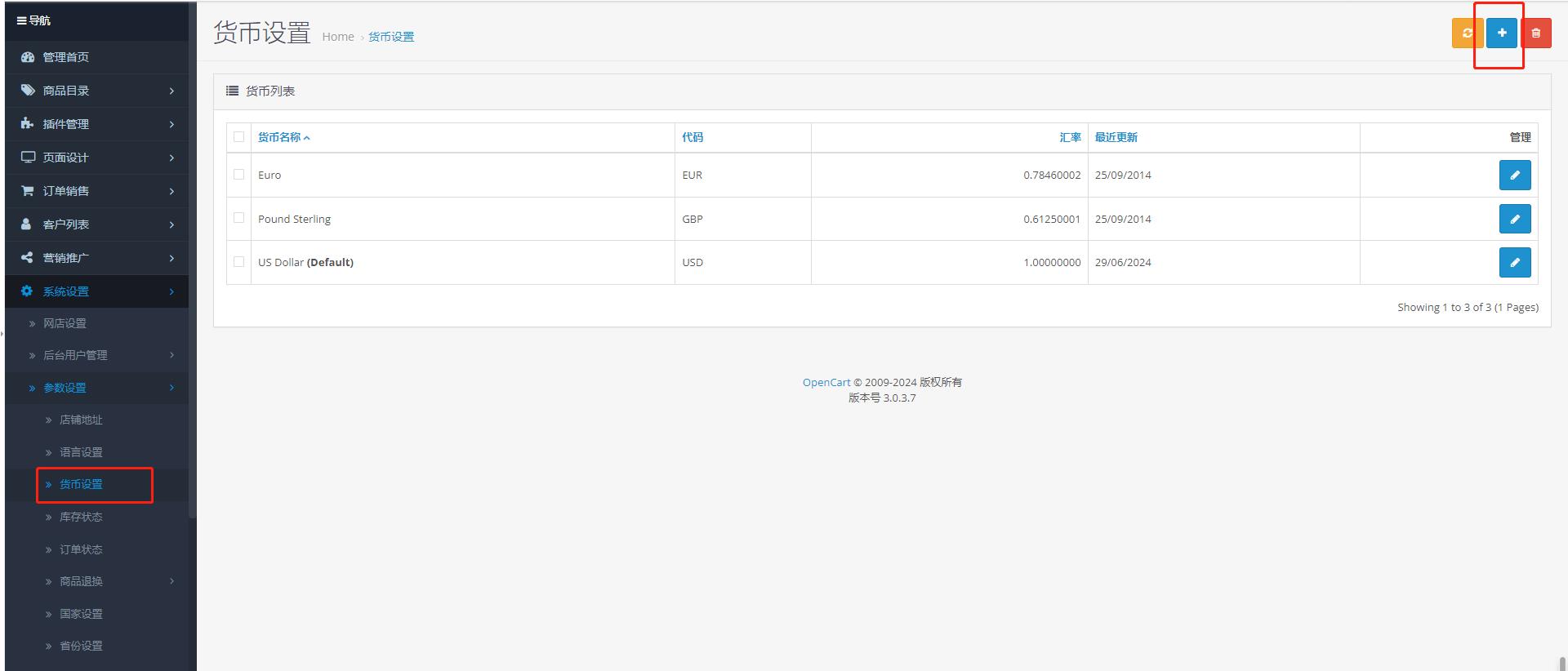Select the Pound Sterling row checkbox
1568x671 pixels.
click(x=238, y=218)
